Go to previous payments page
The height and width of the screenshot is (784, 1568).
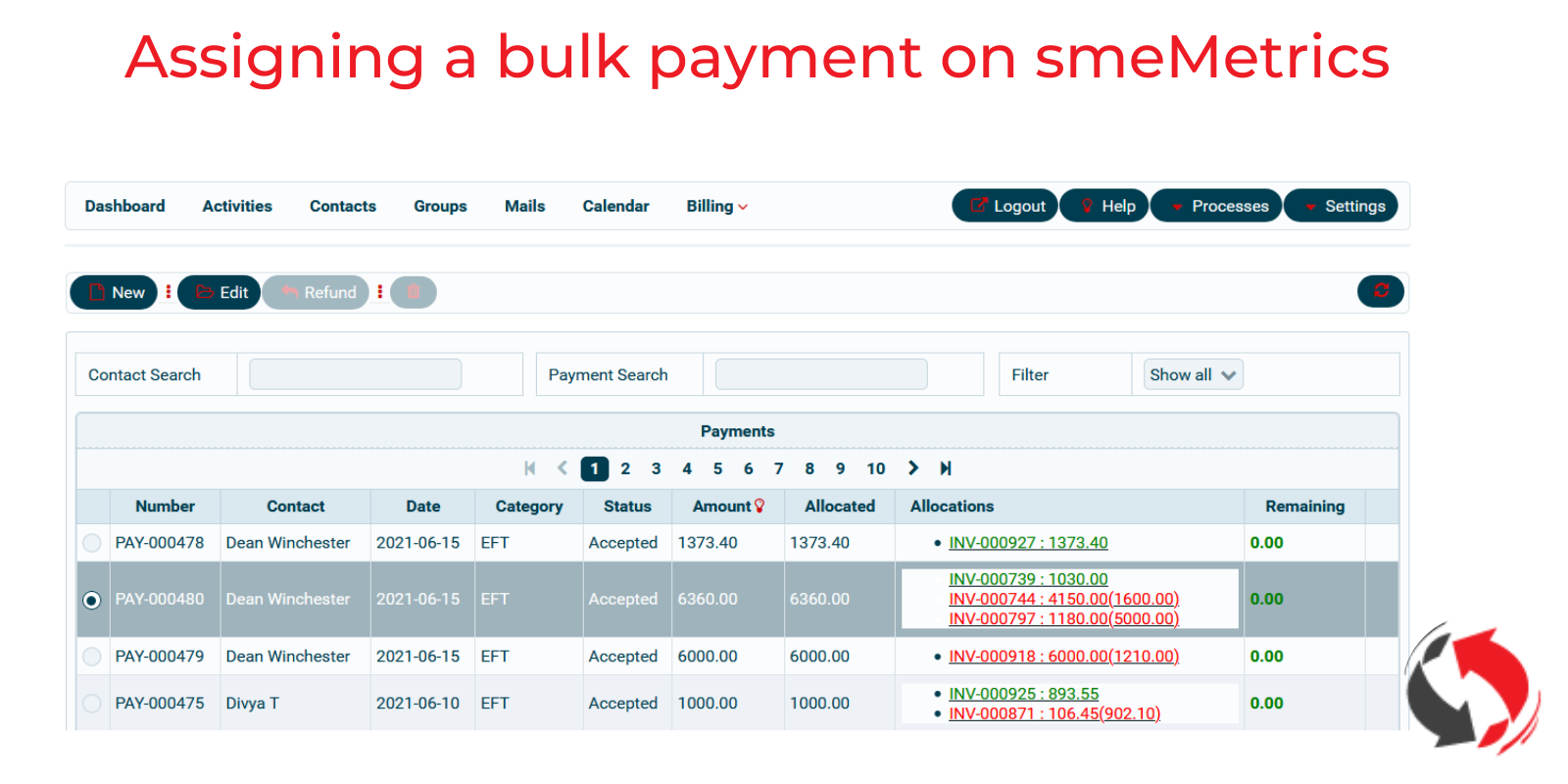coord(563,468)
